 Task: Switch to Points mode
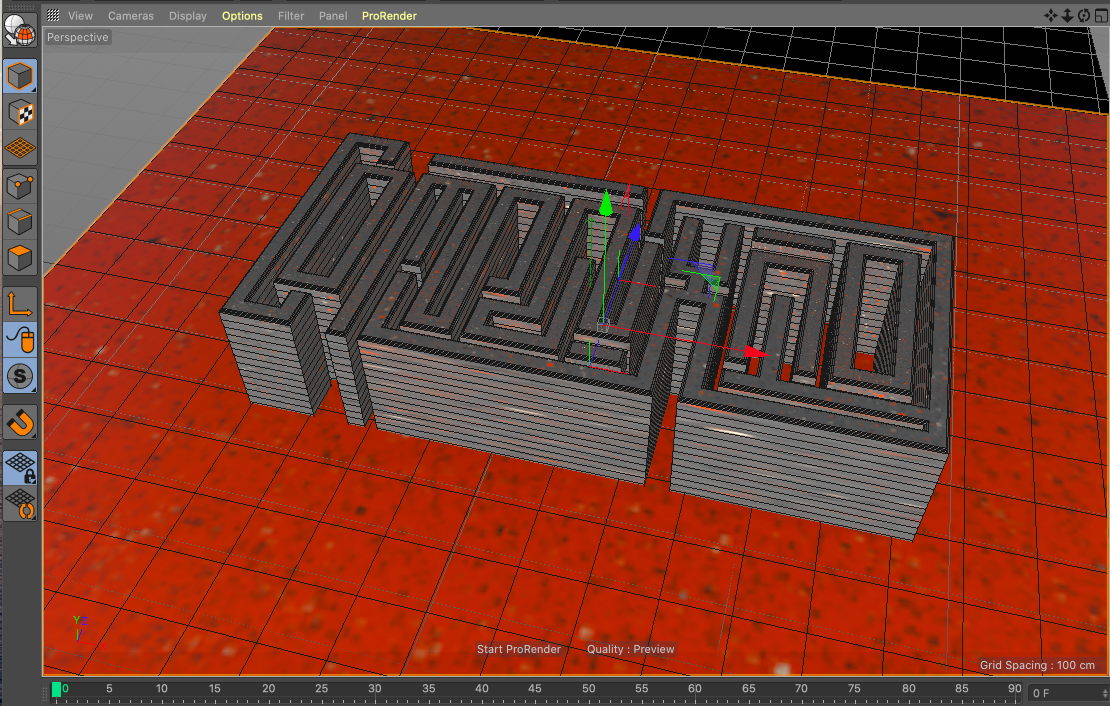(x=20, y=186)
